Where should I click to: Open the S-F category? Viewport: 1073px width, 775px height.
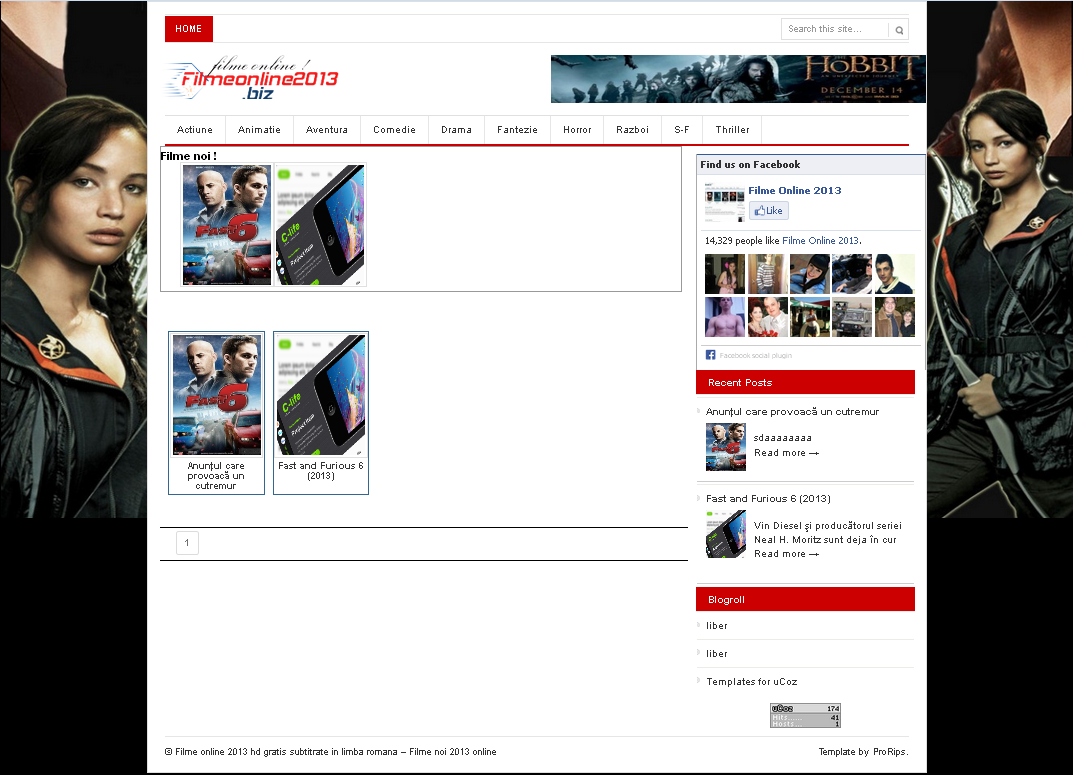point(682,130)
